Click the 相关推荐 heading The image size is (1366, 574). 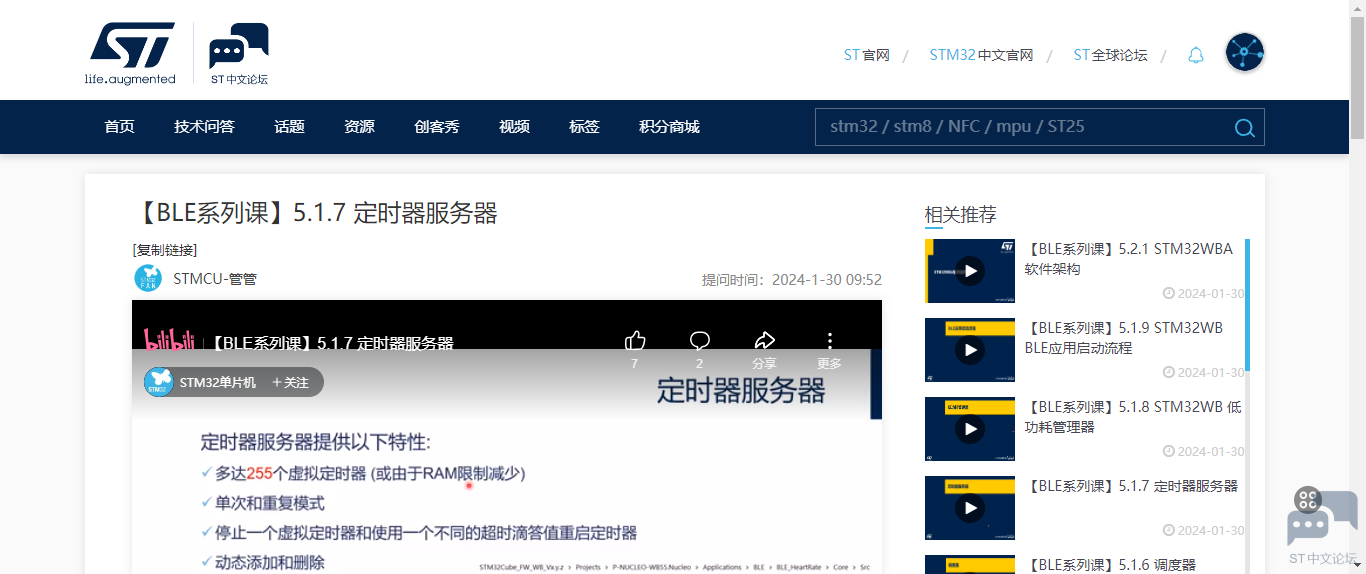[960, 215]
